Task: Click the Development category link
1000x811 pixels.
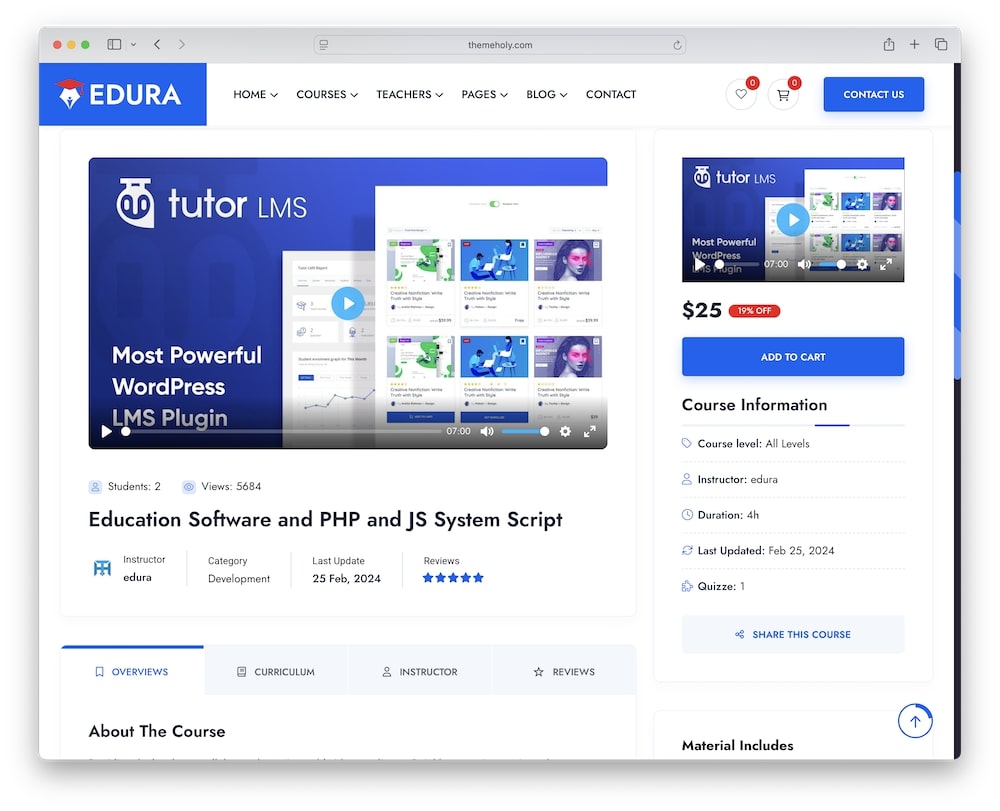Action: pyautogui.click(x=239, y=578)
